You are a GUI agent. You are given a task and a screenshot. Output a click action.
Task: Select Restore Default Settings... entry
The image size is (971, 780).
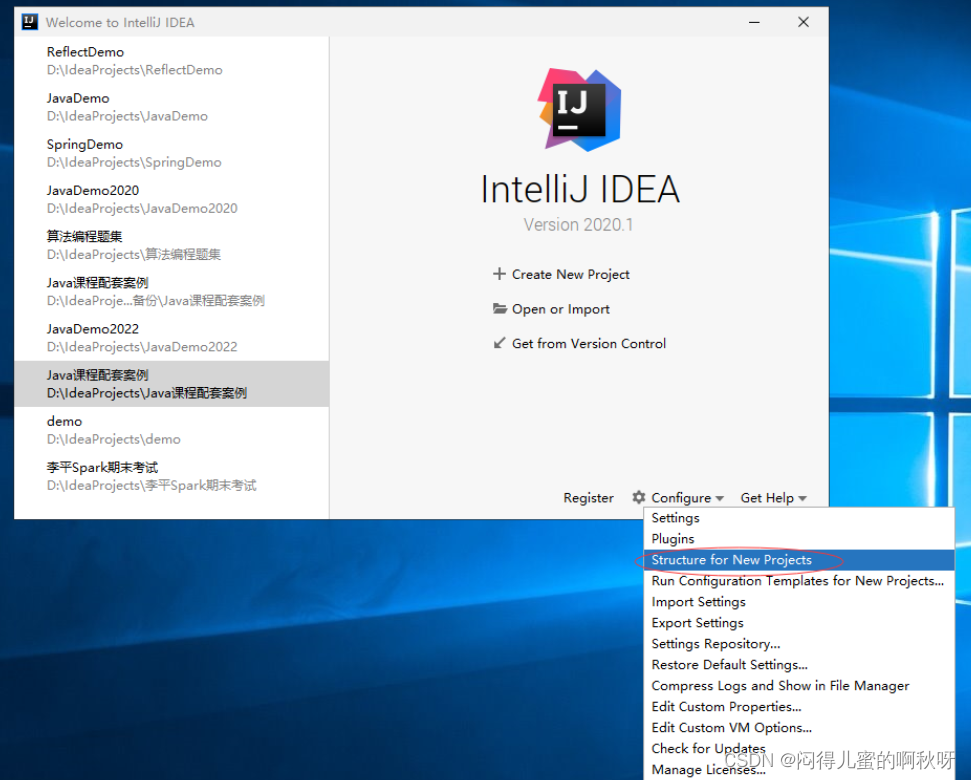point(799,665)
